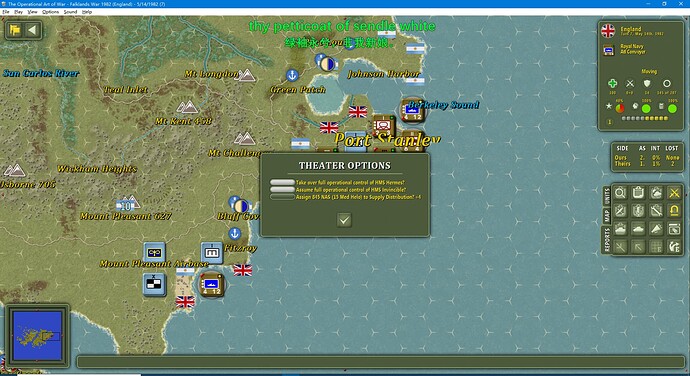
Task: Open the weather clipboard report icon
Action: [x=656, y=193]
